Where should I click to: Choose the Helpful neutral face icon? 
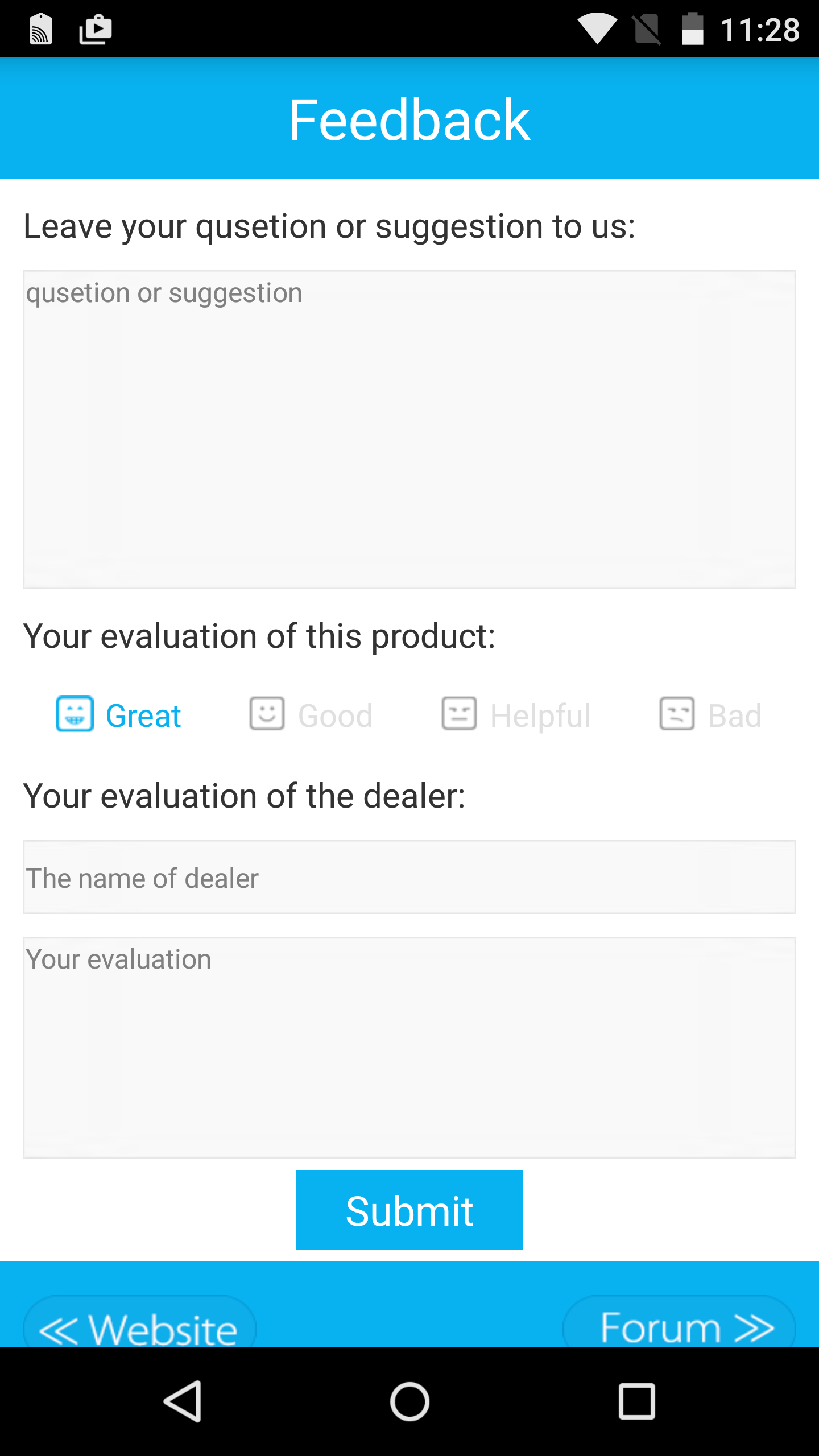[459, 713]
